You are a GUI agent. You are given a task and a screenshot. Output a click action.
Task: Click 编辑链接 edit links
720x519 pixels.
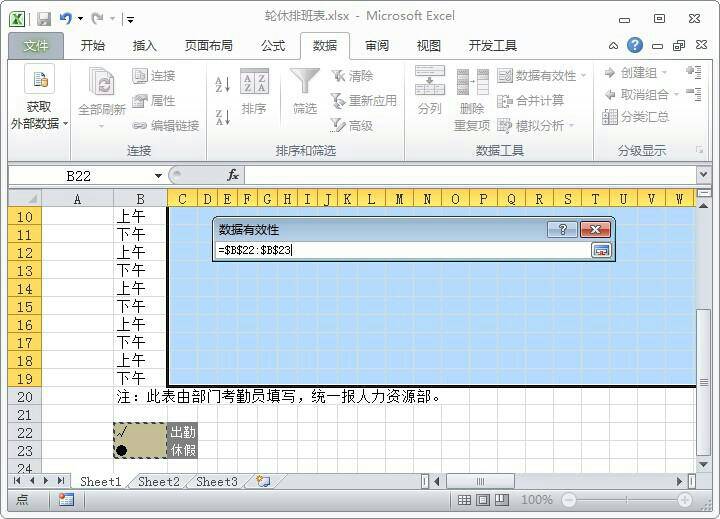pos(166,125)
